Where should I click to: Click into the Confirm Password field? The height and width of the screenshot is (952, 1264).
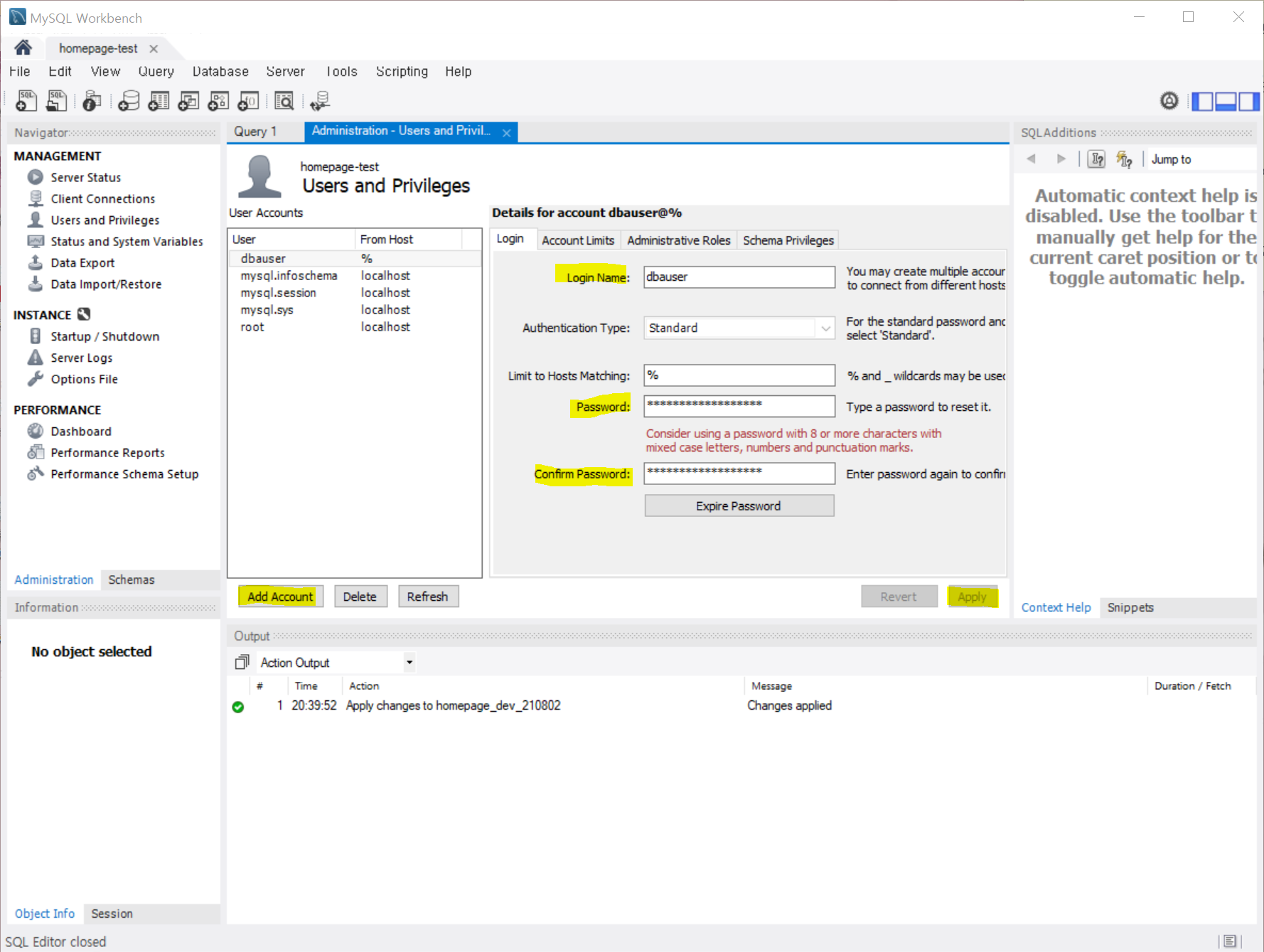pyautogui.click(x=739, y=474)
